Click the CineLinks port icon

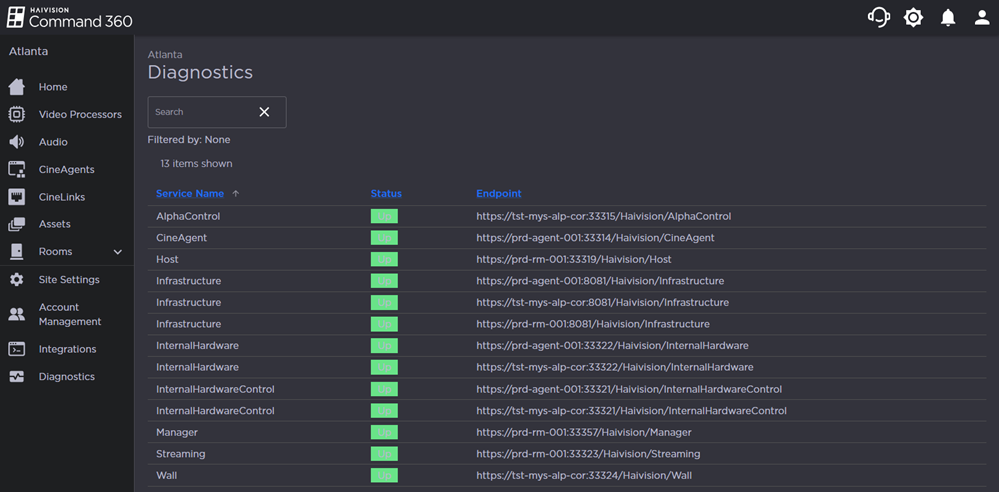coord(17,197)
